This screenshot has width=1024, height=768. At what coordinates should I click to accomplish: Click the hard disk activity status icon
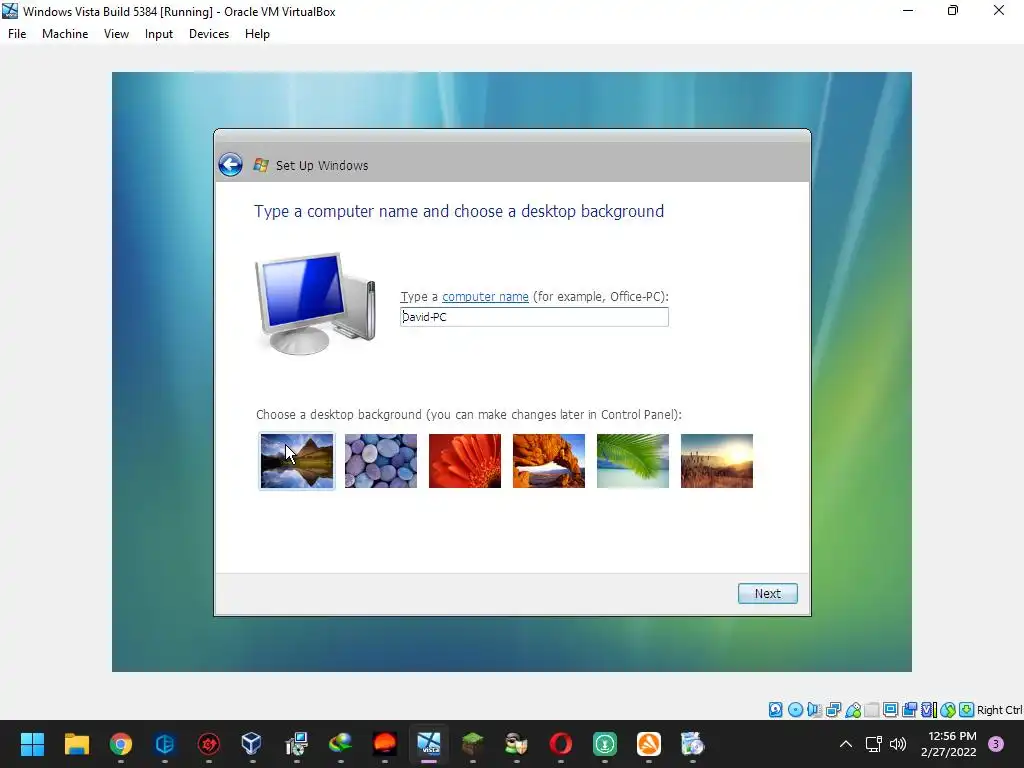[776, 709]
